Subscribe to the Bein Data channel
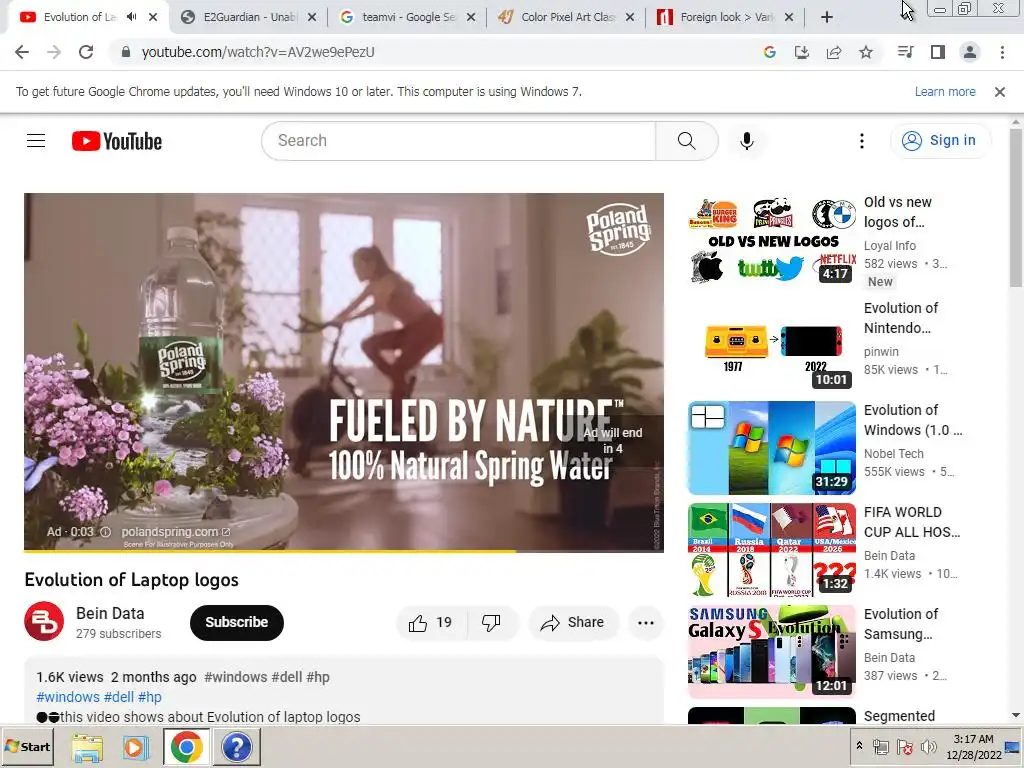Screen dimensions: 1024x768 [x=236, y=622]
